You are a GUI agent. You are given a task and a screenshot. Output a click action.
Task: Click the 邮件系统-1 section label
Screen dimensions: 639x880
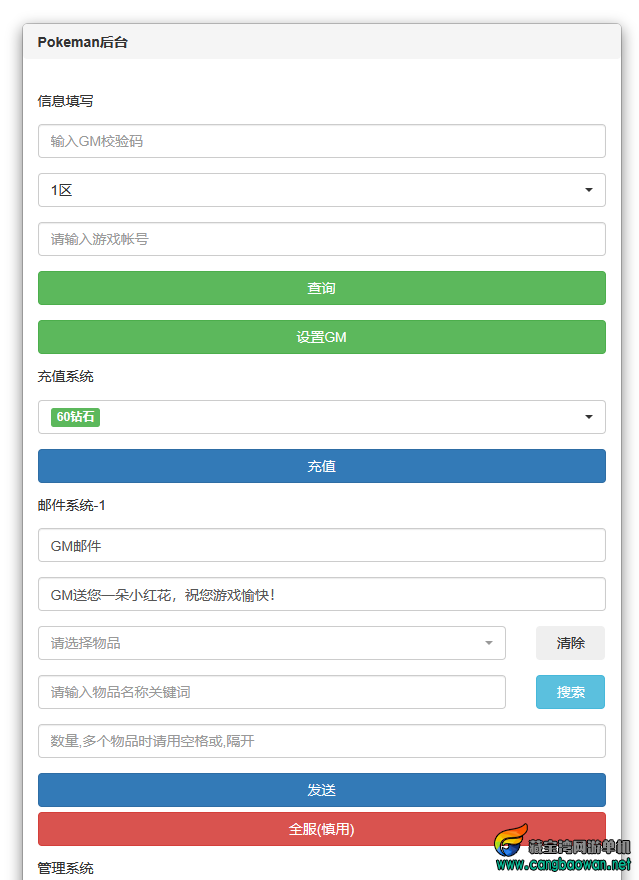(x=71, y=505)
